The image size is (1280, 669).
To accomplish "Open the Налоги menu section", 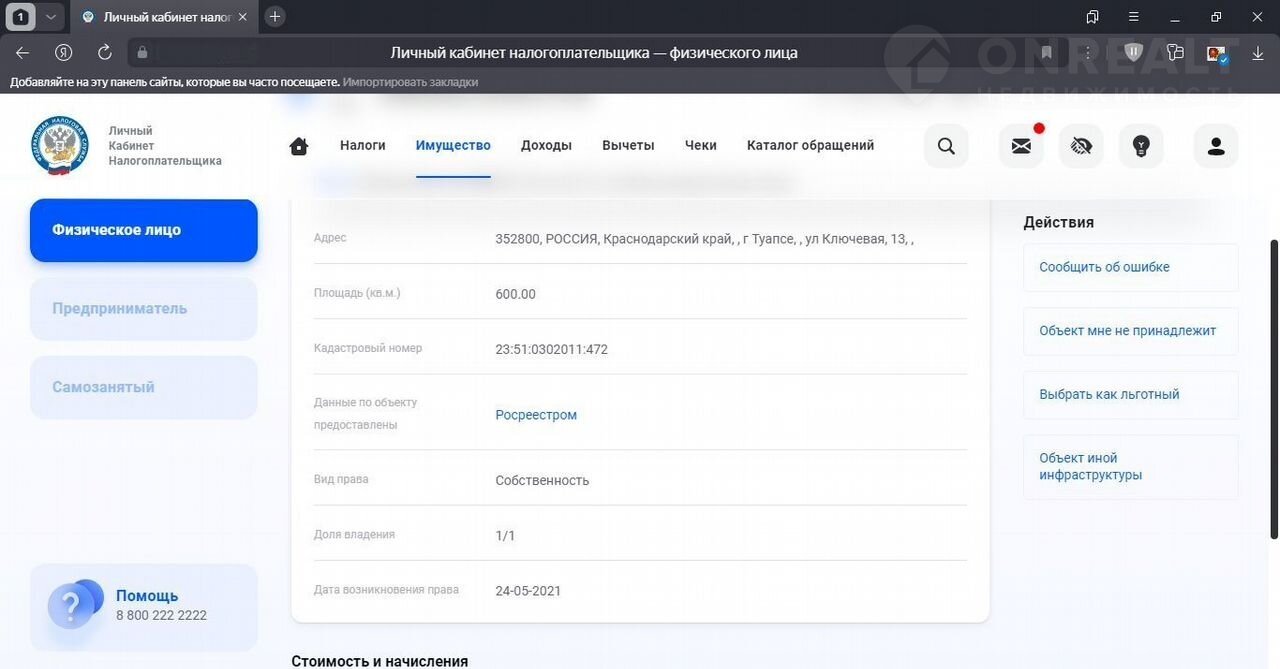I will click(362, 146).
